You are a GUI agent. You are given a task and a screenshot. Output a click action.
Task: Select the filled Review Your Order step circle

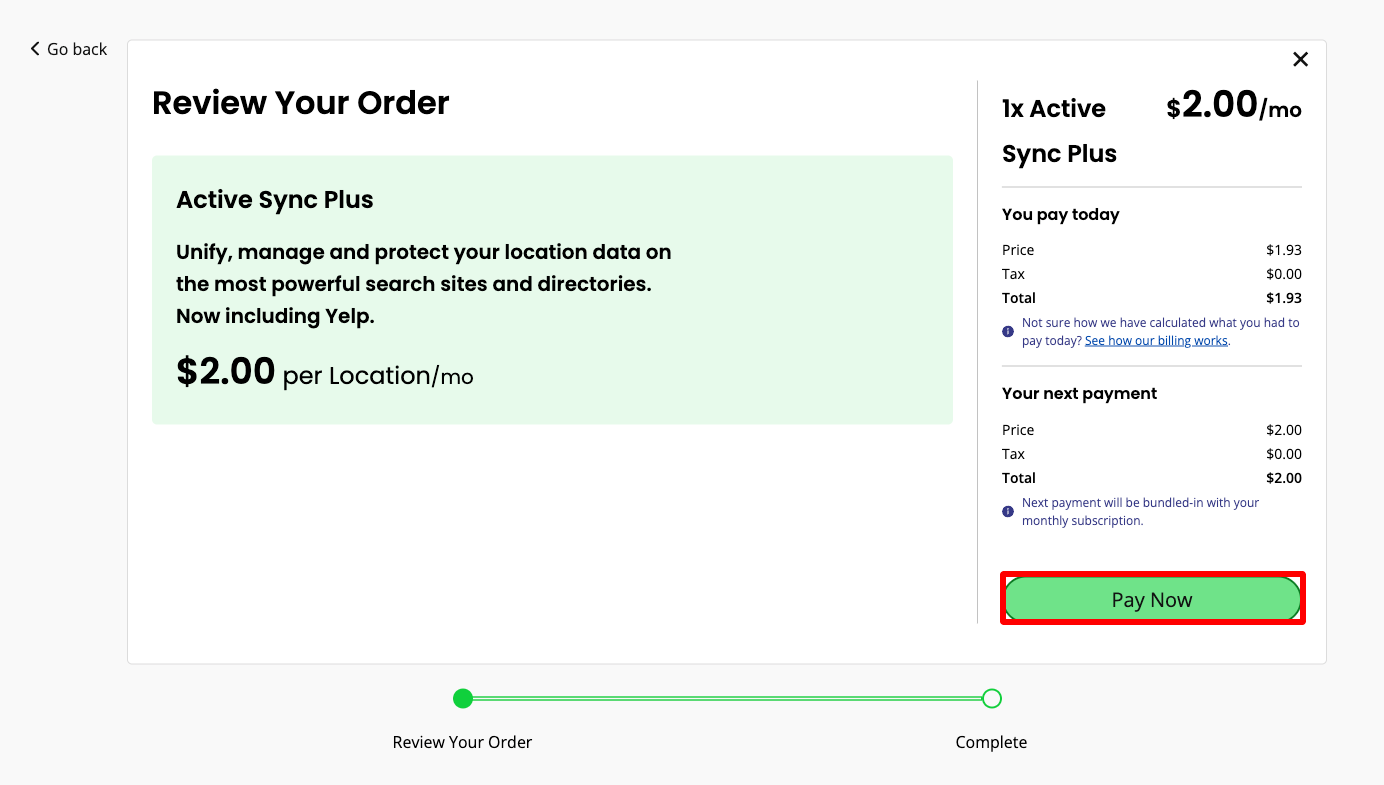(x=463, y=698)
